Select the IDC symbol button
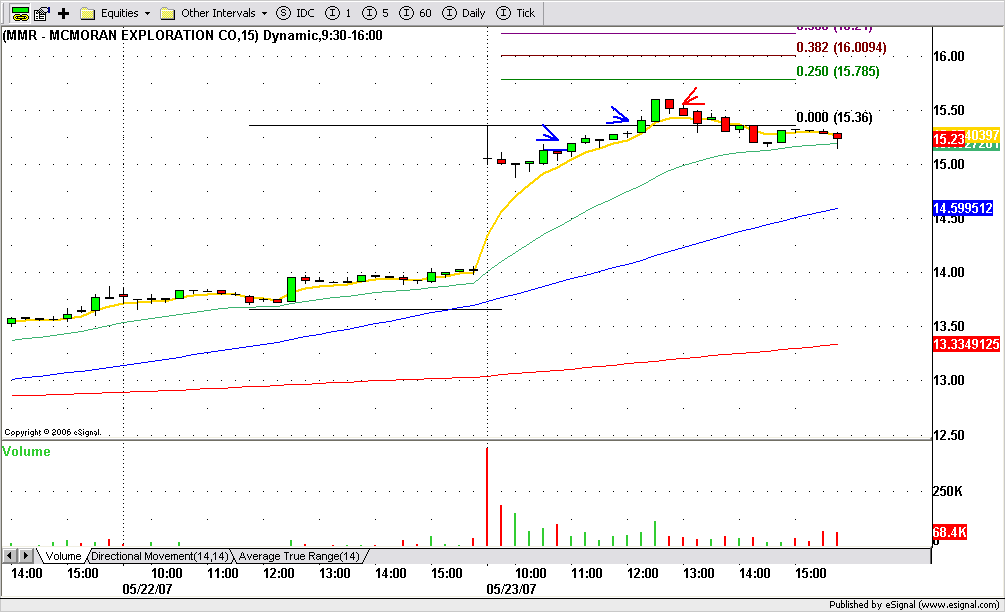1005x612 pixels. click(x=295, y=13)
